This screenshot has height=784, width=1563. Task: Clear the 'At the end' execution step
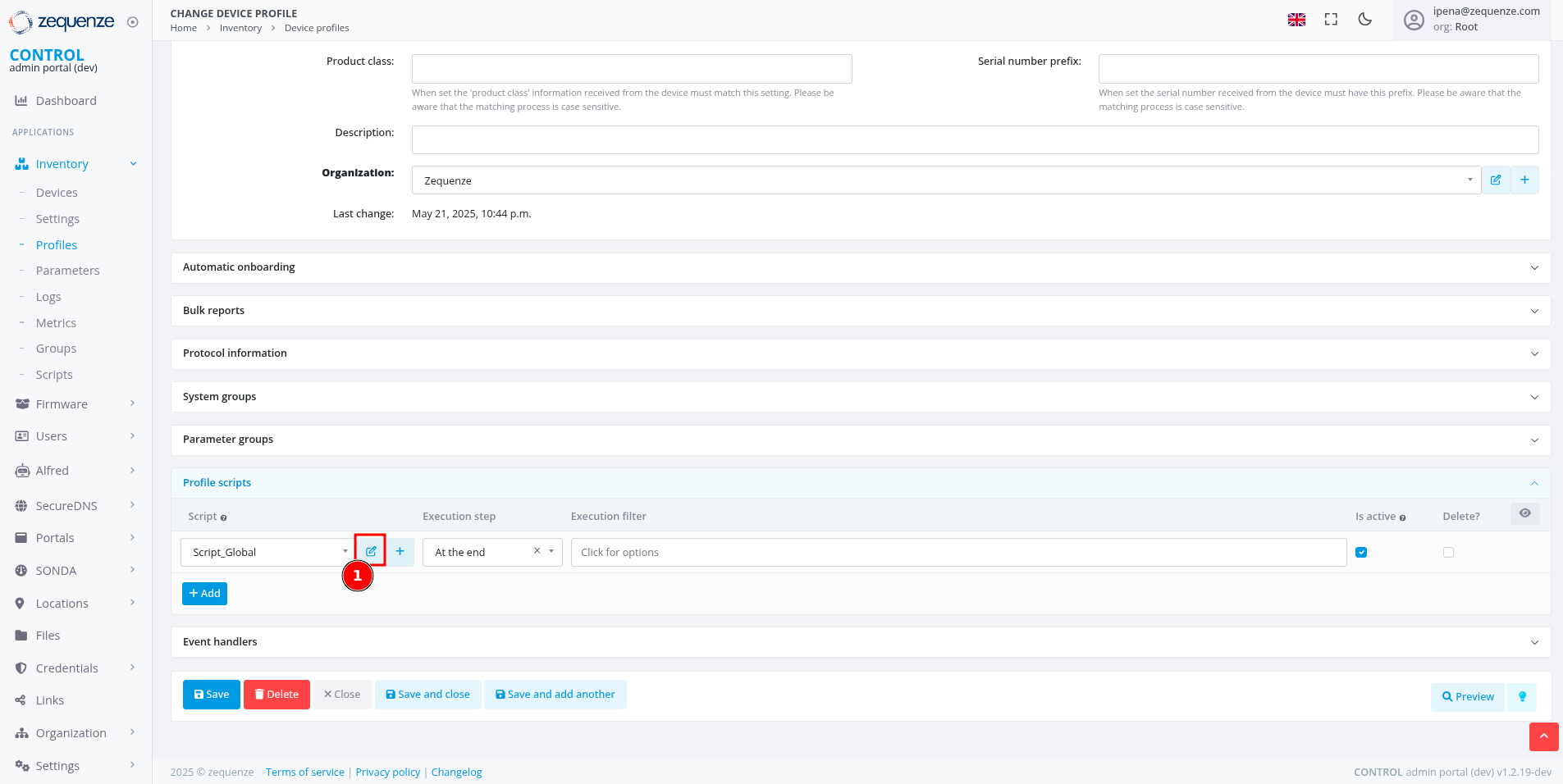[537, 551]
